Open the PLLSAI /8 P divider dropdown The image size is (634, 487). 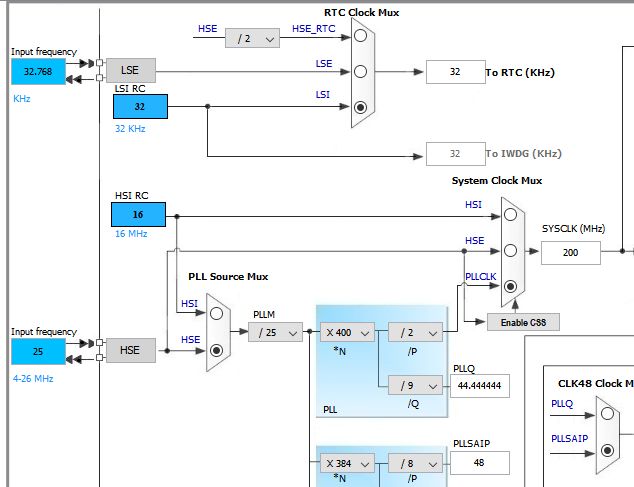tap(415, 463)
